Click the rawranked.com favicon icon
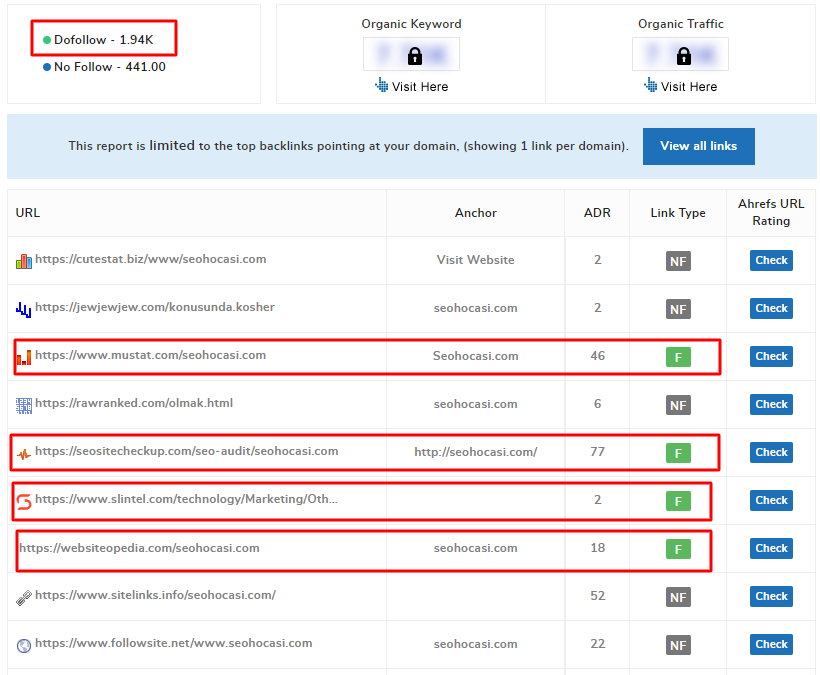 (24, 405)
